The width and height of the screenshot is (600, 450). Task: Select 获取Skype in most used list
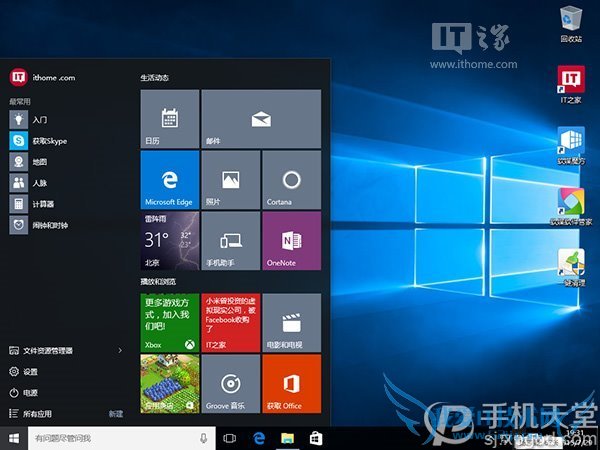(x=67, y=141)
